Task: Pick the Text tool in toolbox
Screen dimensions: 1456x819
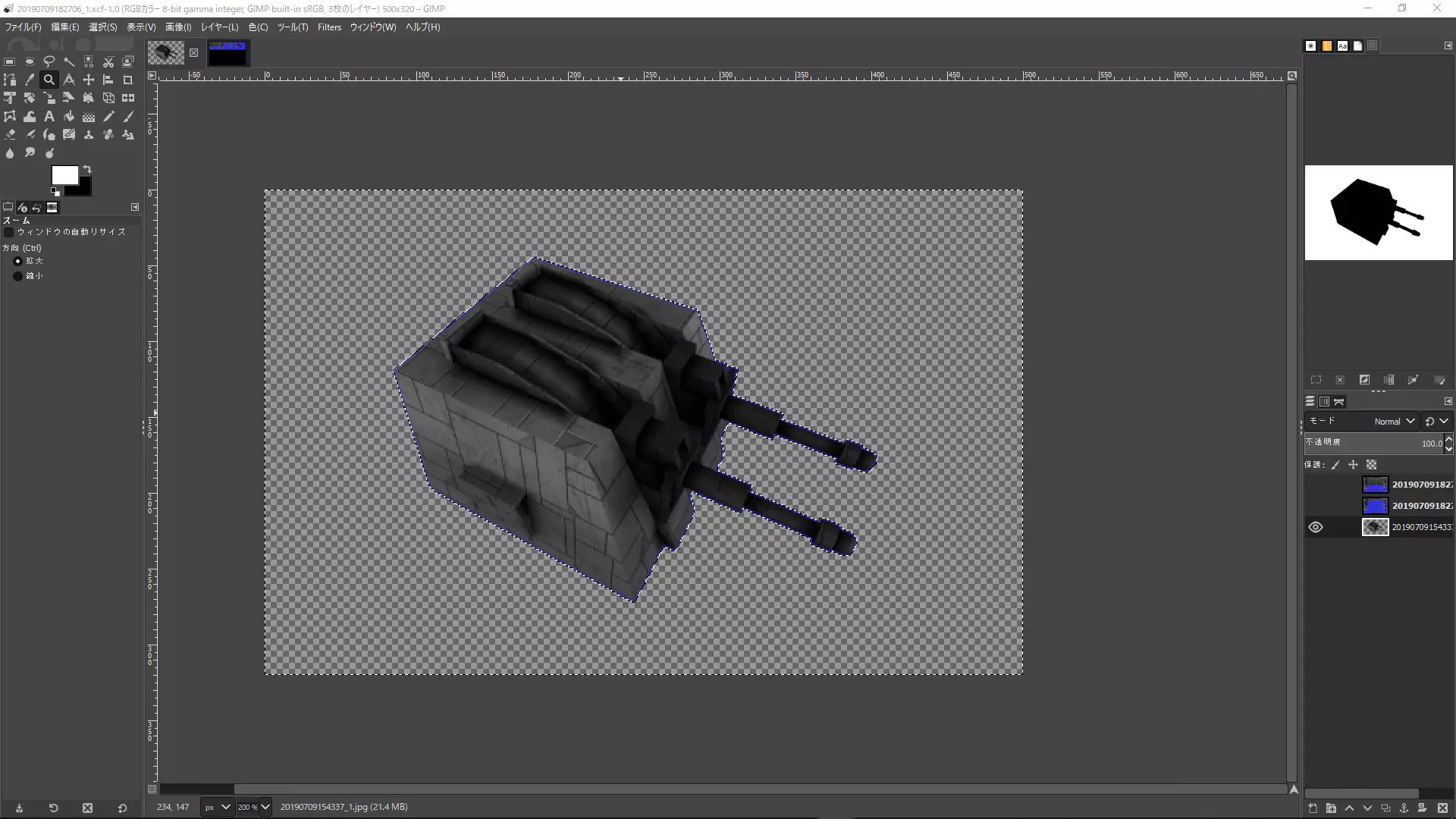Action: 49,117
